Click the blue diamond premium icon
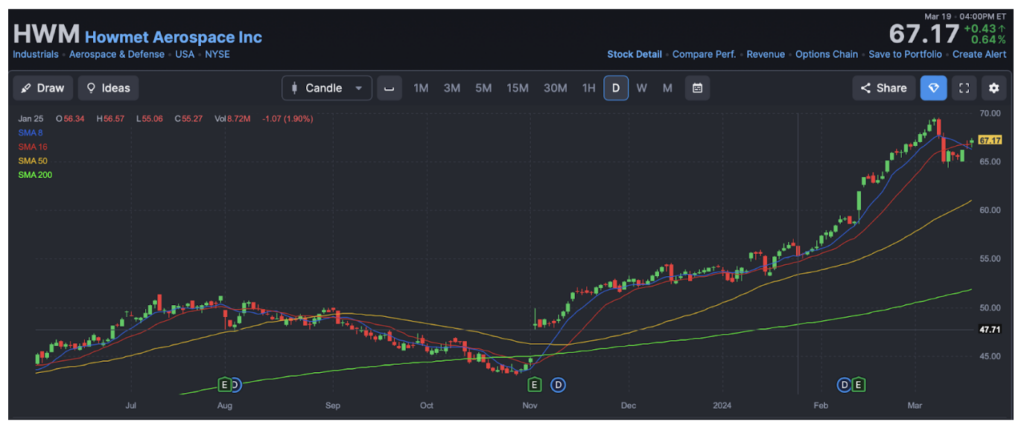The width and height of the screenshot is (1024, 425). pos(933,88)
